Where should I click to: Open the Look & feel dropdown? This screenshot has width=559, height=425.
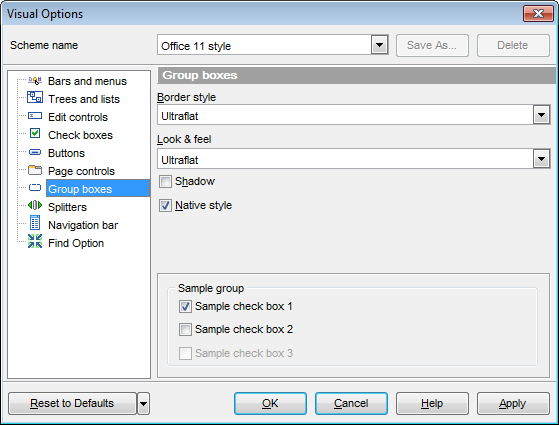[x=542, y=159]
